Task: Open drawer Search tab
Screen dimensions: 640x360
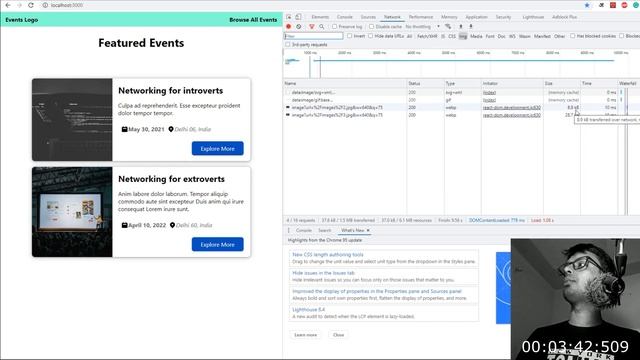Action: point(325,230)
